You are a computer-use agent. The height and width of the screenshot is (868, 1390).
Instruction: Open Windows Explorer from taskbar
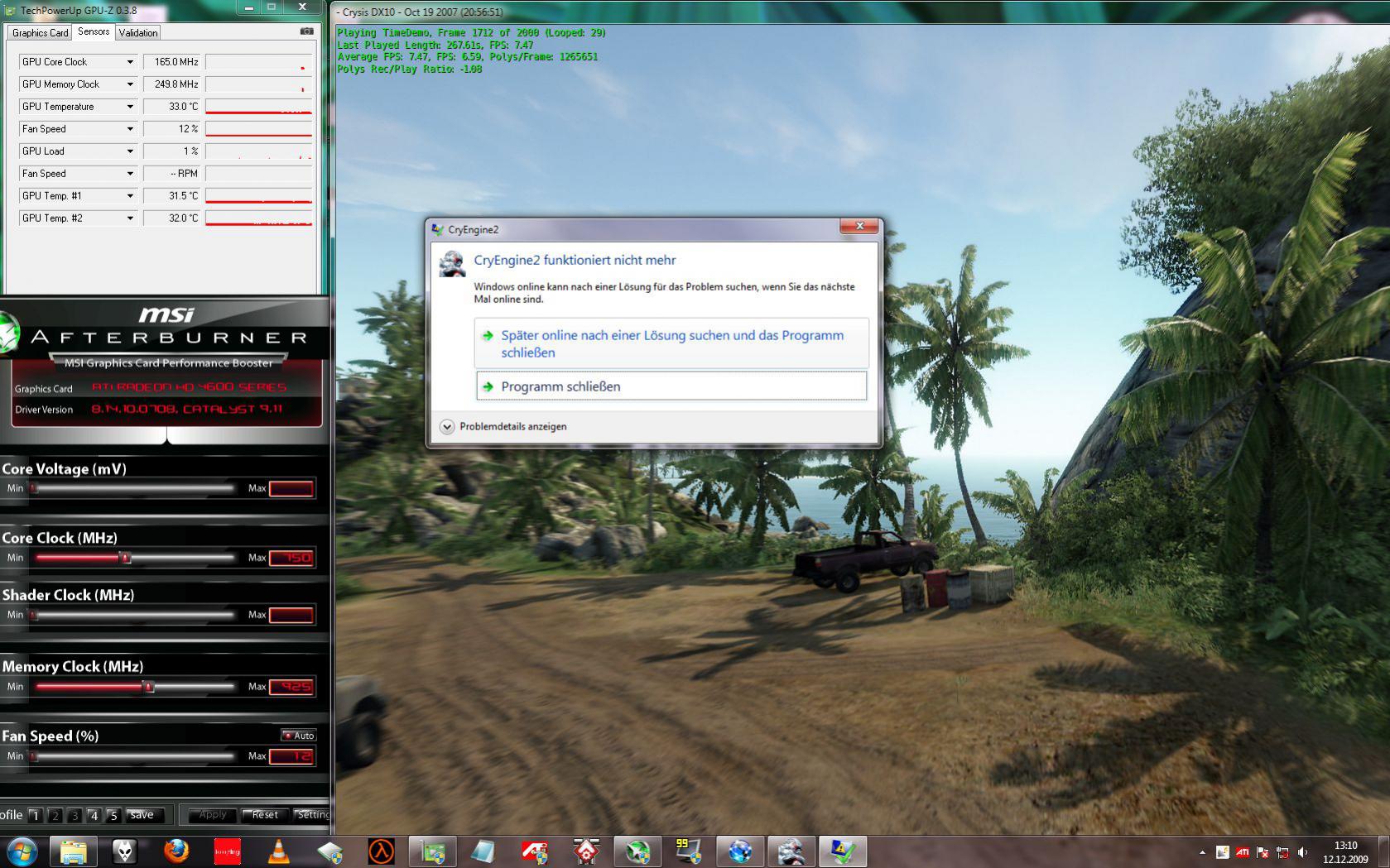click(x=73, y=851)
